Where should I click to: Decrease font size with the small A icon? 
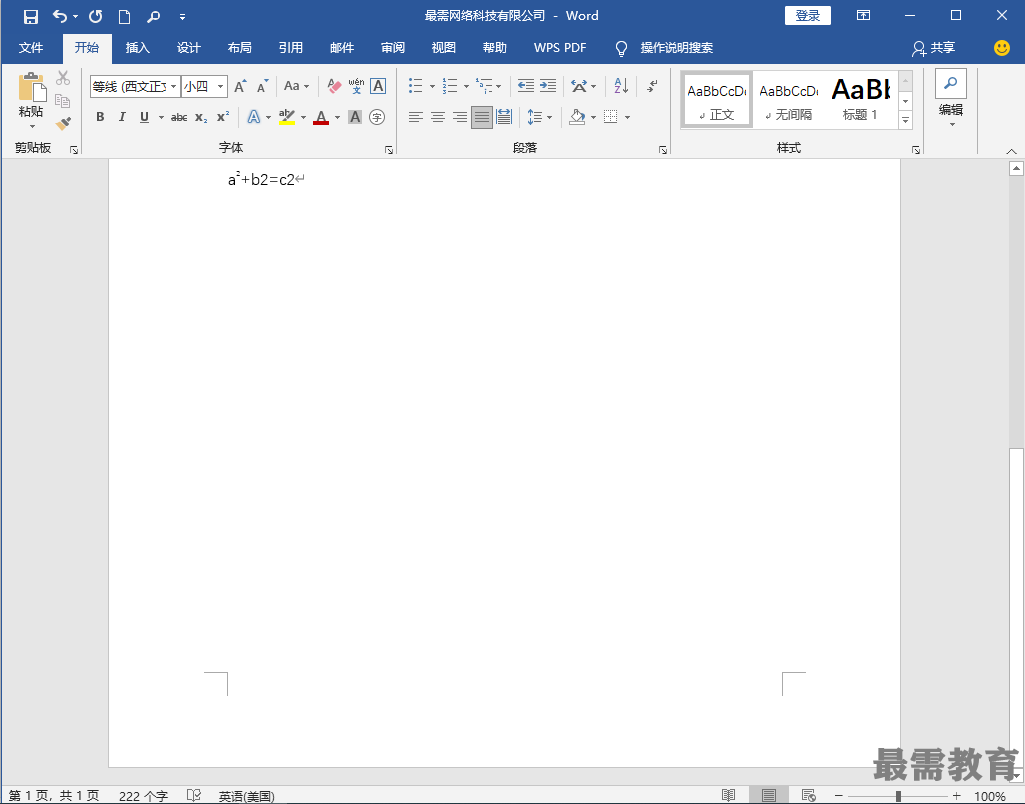click(x=262, y=86)
